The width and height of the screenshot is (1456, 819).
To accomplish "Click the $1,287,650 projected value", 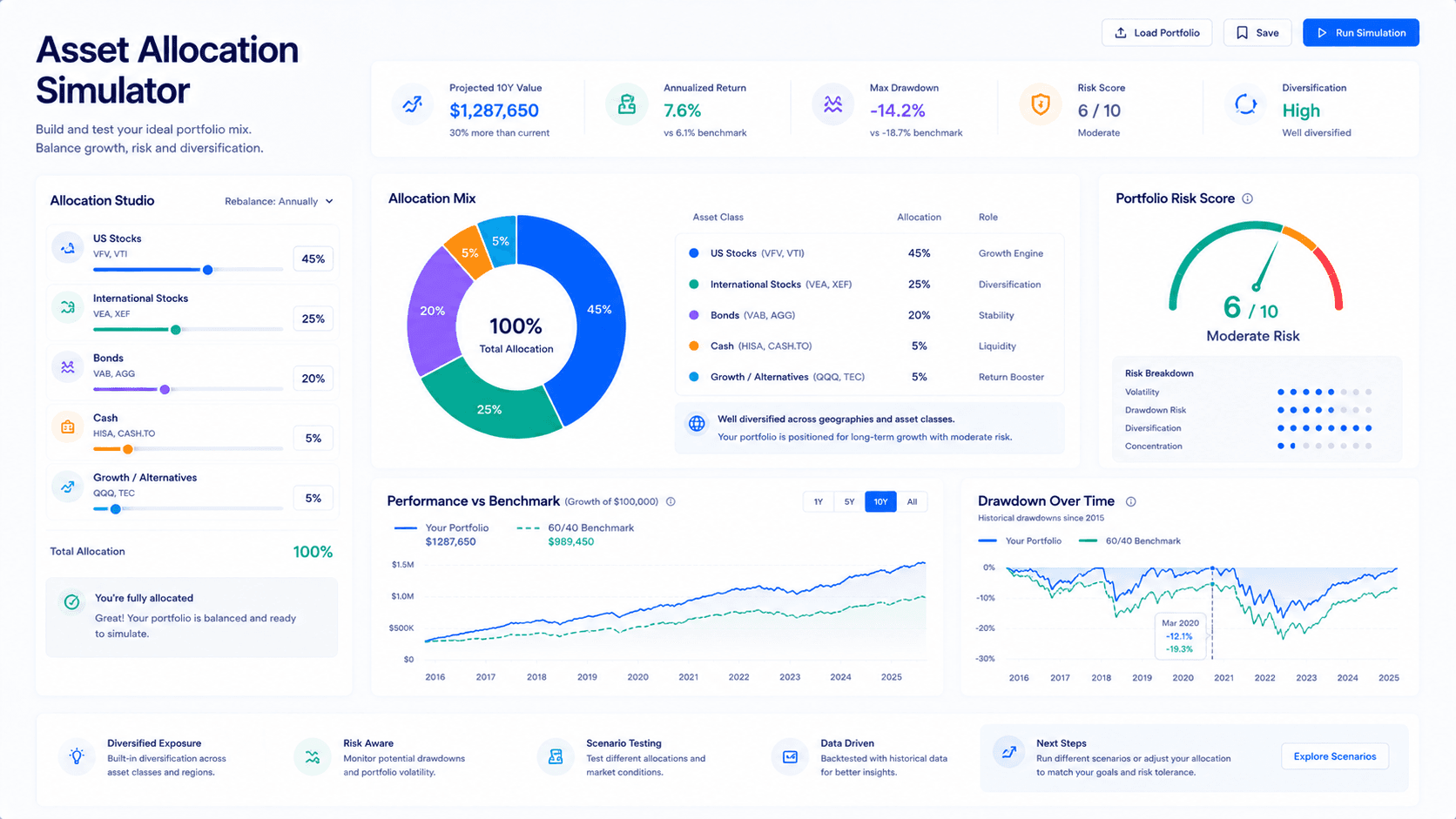I will point(494,111).
